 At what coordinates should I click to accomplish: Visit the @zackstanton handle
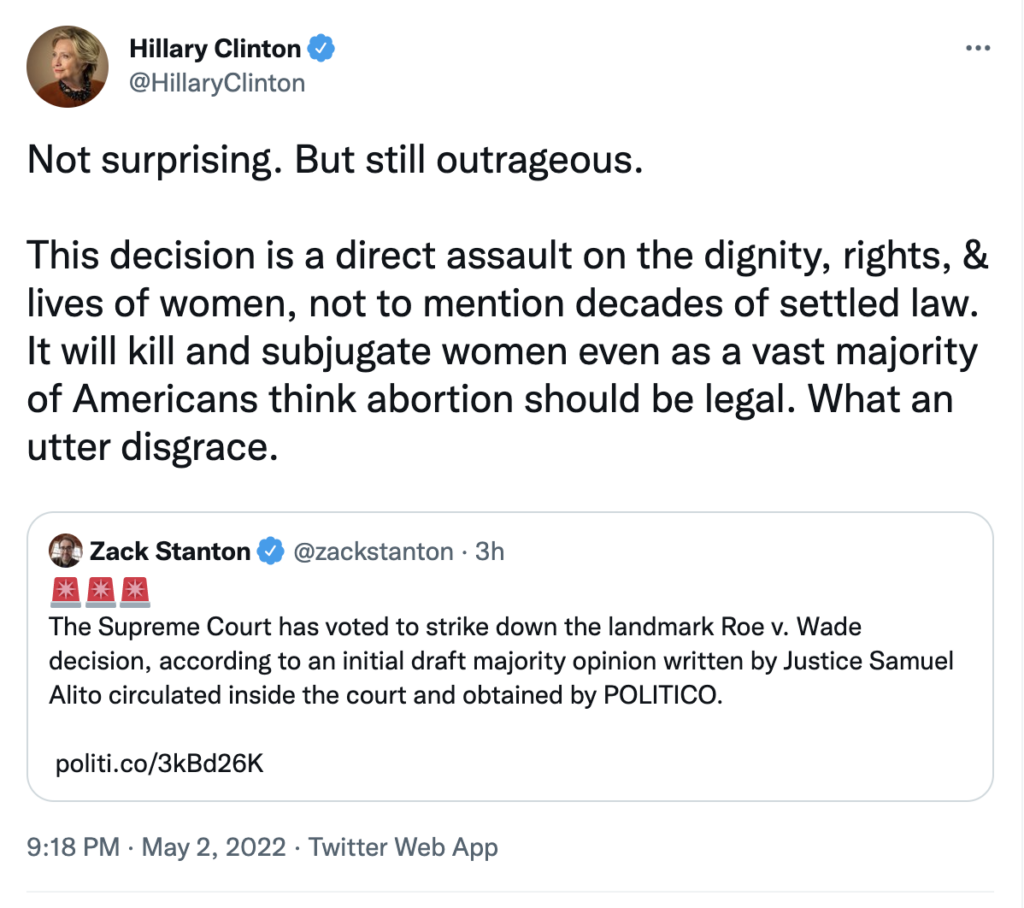(371, 551)
